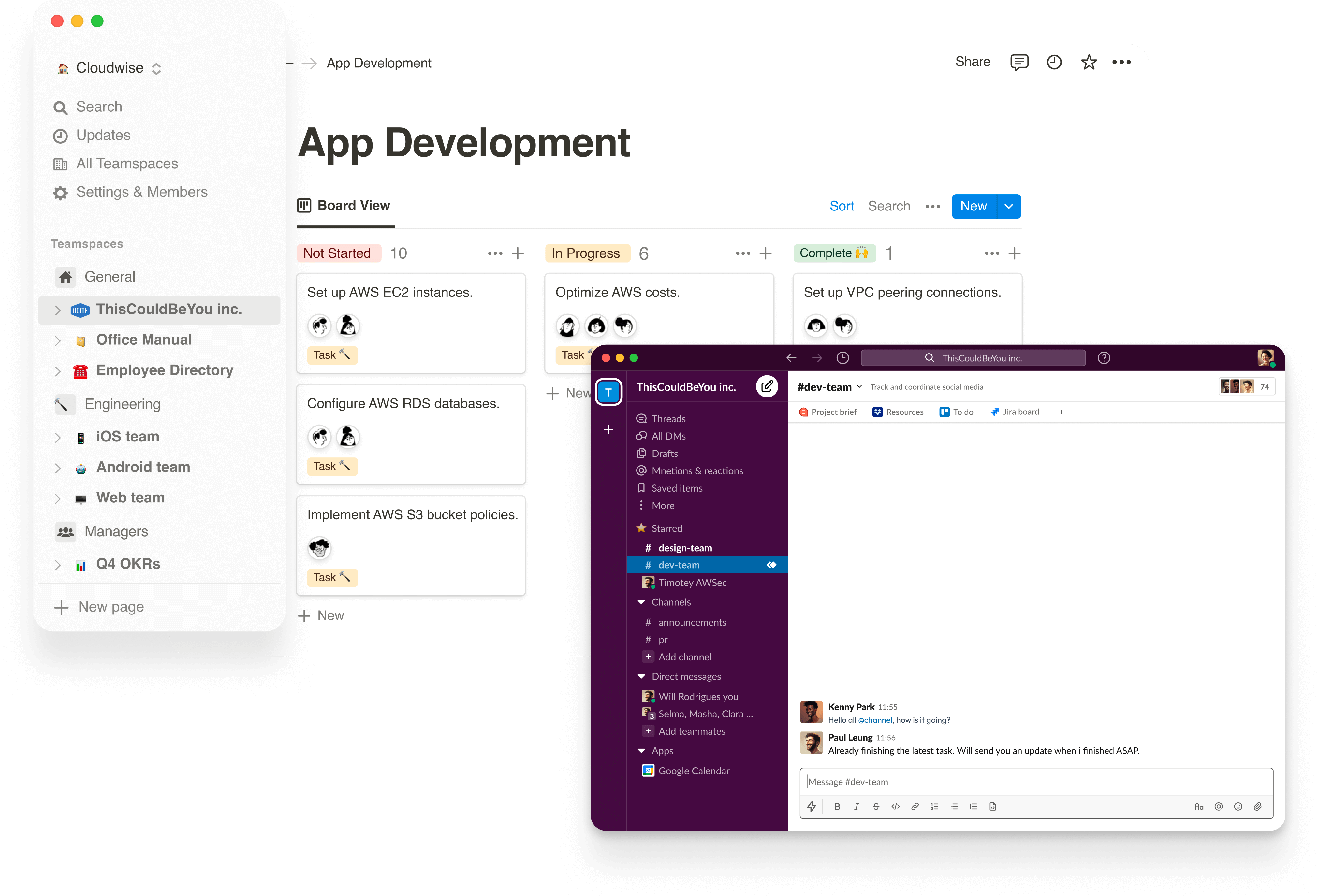Click New page in Notion sidebar
This screenshot has height=896, width=1318.
tap(99, 607)
